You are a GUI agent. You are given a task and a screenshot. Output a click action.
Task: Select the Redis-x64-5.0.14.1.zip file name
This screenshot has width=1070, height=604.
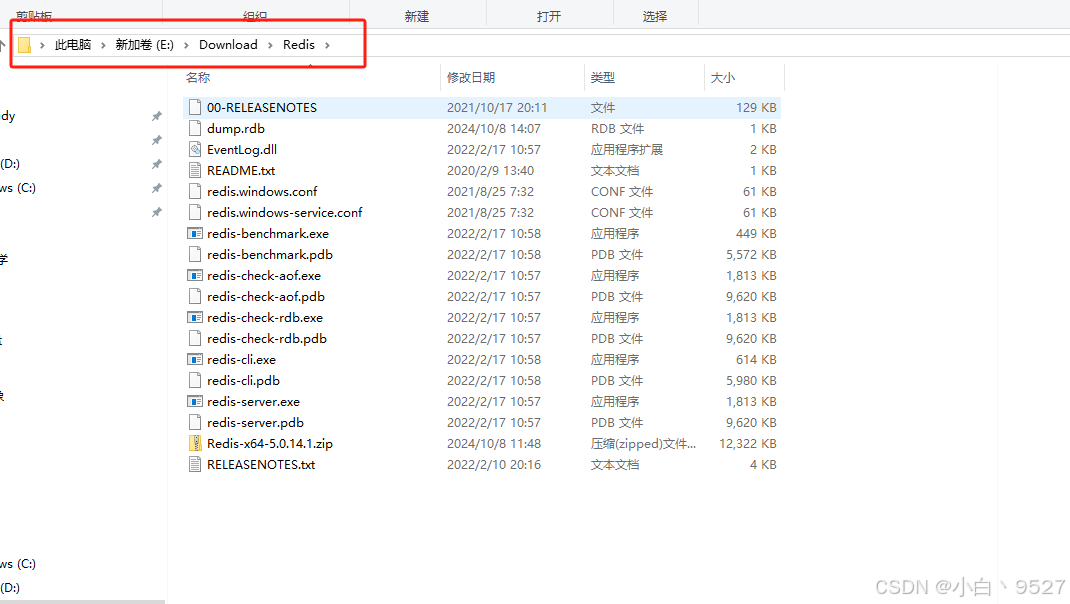(270, 444)
